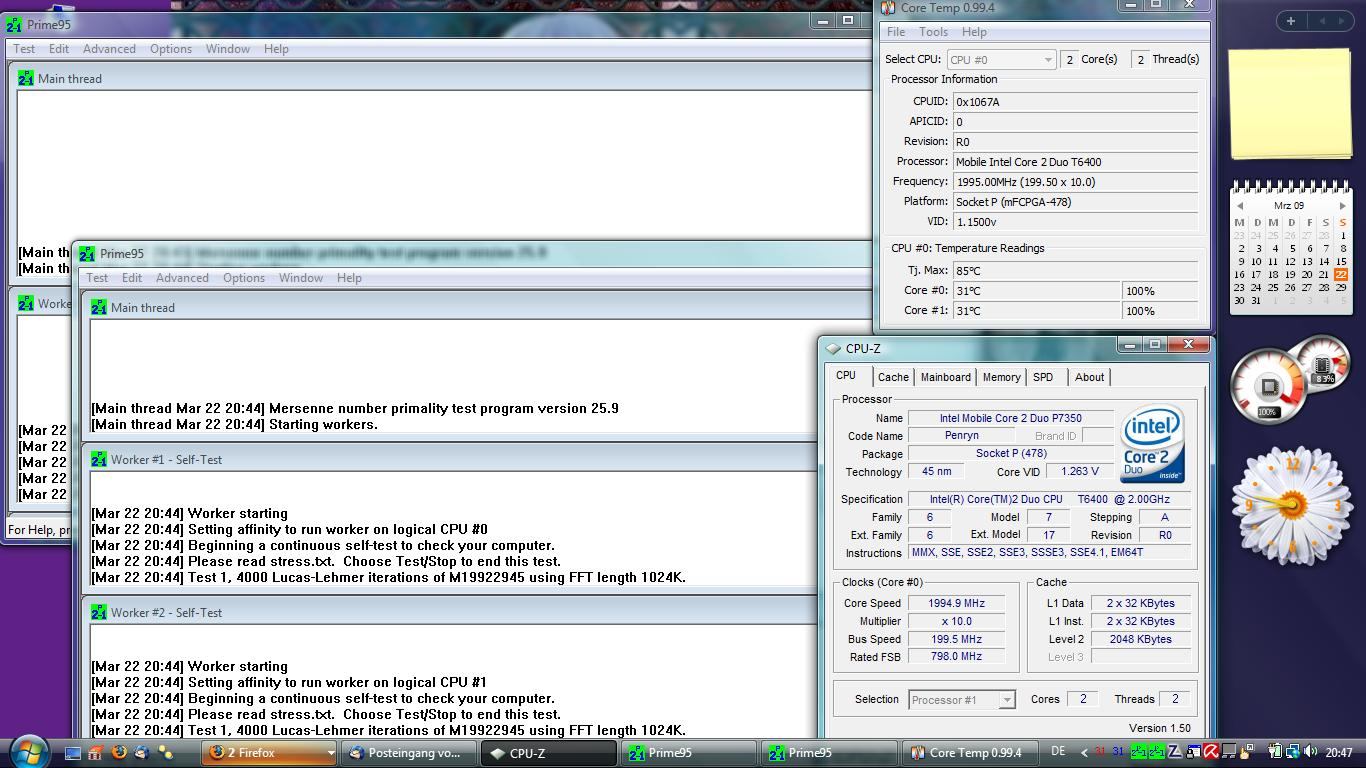Image resolution: width=1366 pixels, height=768 pixels.
Task: Open Options menu in the background Prime95 window
Action: point(171,48)
